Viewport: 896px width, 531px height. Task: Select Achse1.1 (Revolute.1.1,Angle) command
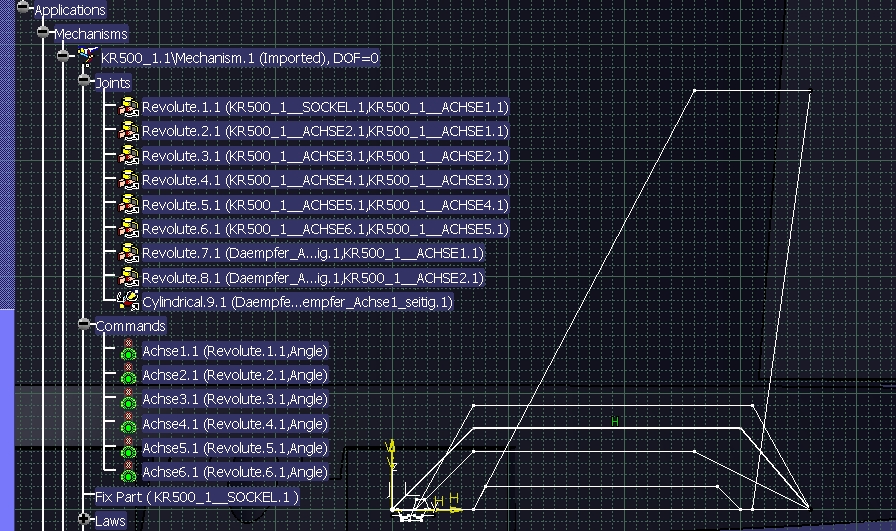coord(235,350)
